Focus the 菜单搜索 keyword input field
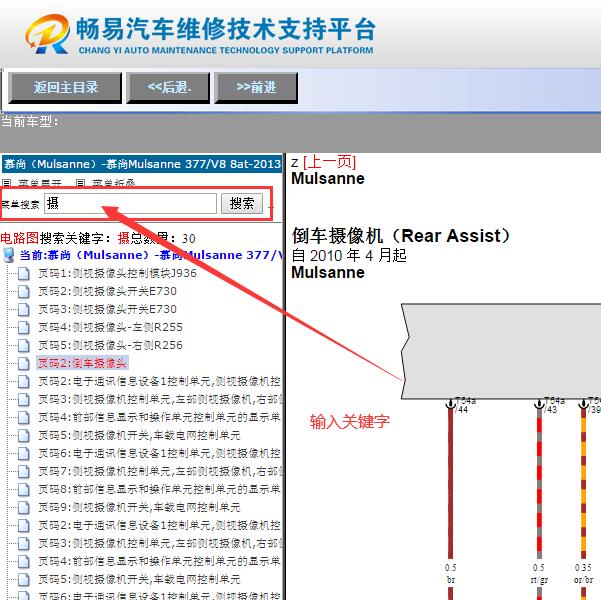The image size is (601, 600). pyautogui.click(x=130, y=203)
